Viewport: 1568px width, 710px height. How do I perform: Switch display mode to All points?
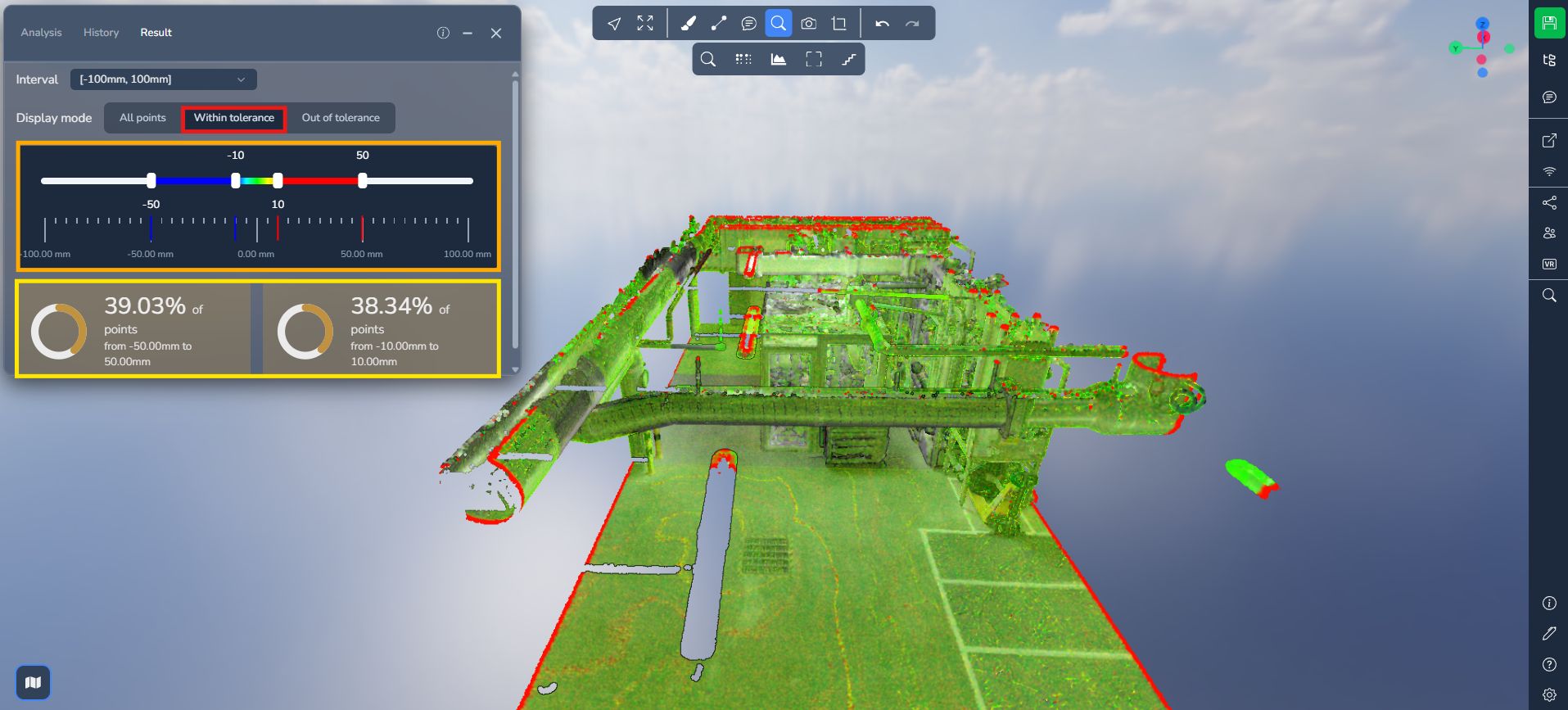pos(142,118)
